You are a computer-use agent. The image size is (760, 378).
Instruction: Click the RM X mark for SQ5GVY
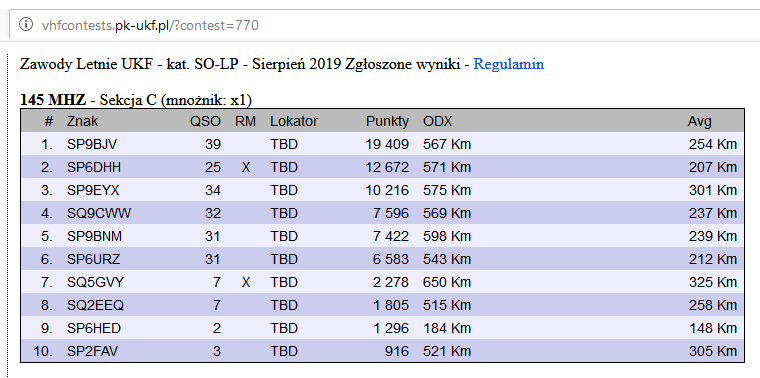point(246,282)
